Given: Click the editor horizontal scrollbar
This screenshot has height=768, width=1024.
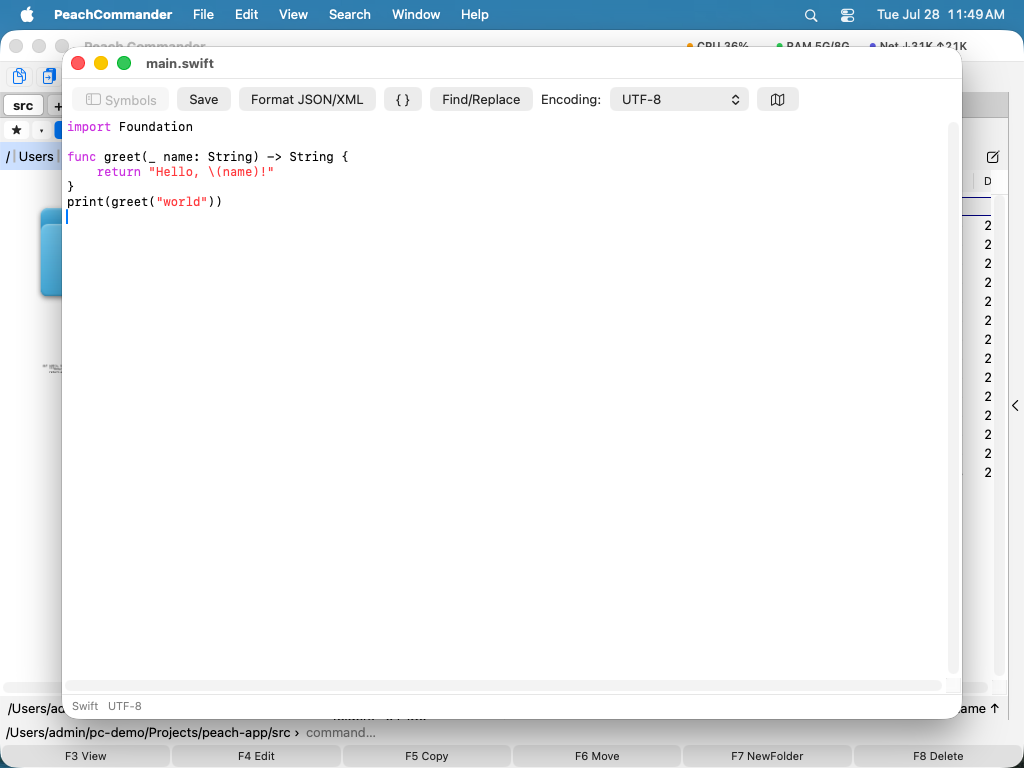Looking at the screenshot, I should tap(503, 686).
